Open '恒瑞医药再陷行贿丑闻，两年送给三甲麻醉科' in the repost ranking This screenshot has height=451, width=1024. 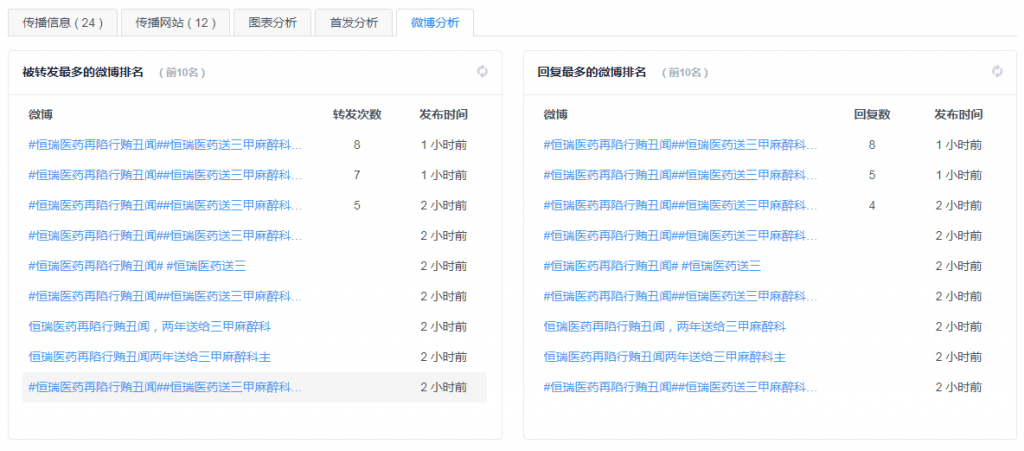point(150,327)
